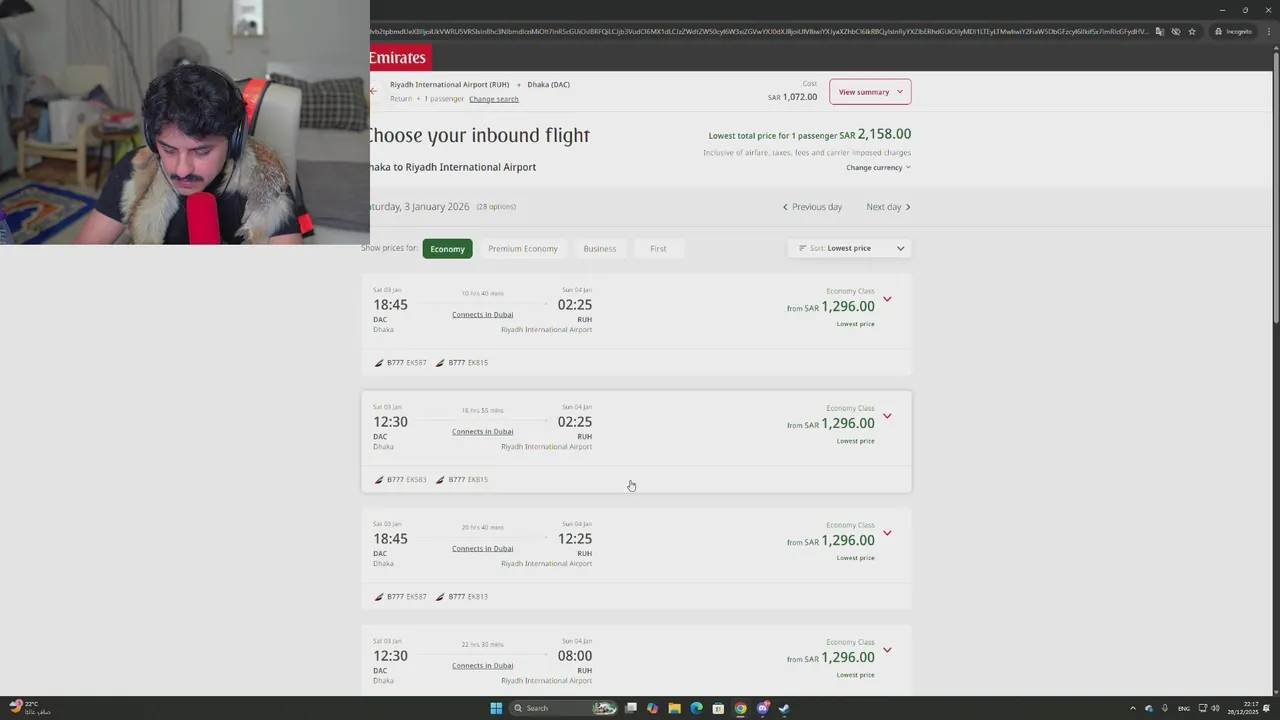Open Discord from the taskbar
This screenshot has height=720, width=1280.
763,708
